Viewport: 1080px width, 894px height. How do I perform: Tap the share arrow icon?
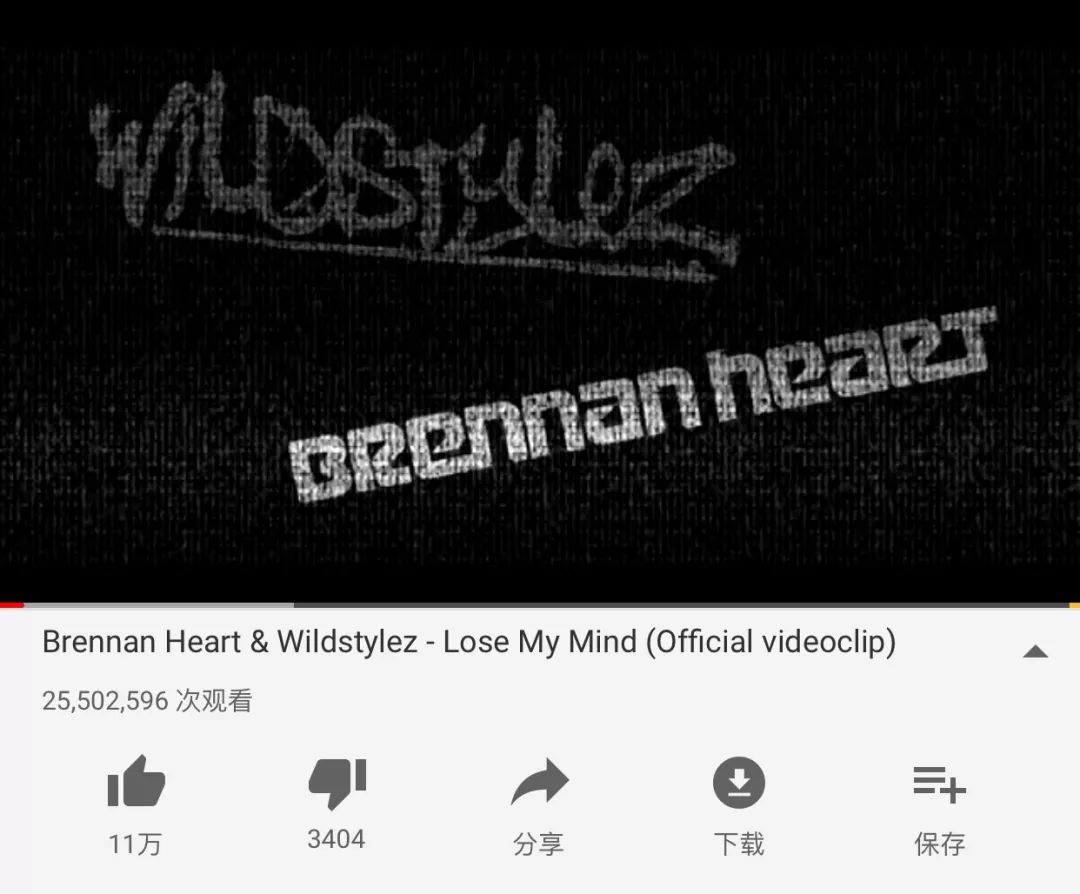coord(539,782)
